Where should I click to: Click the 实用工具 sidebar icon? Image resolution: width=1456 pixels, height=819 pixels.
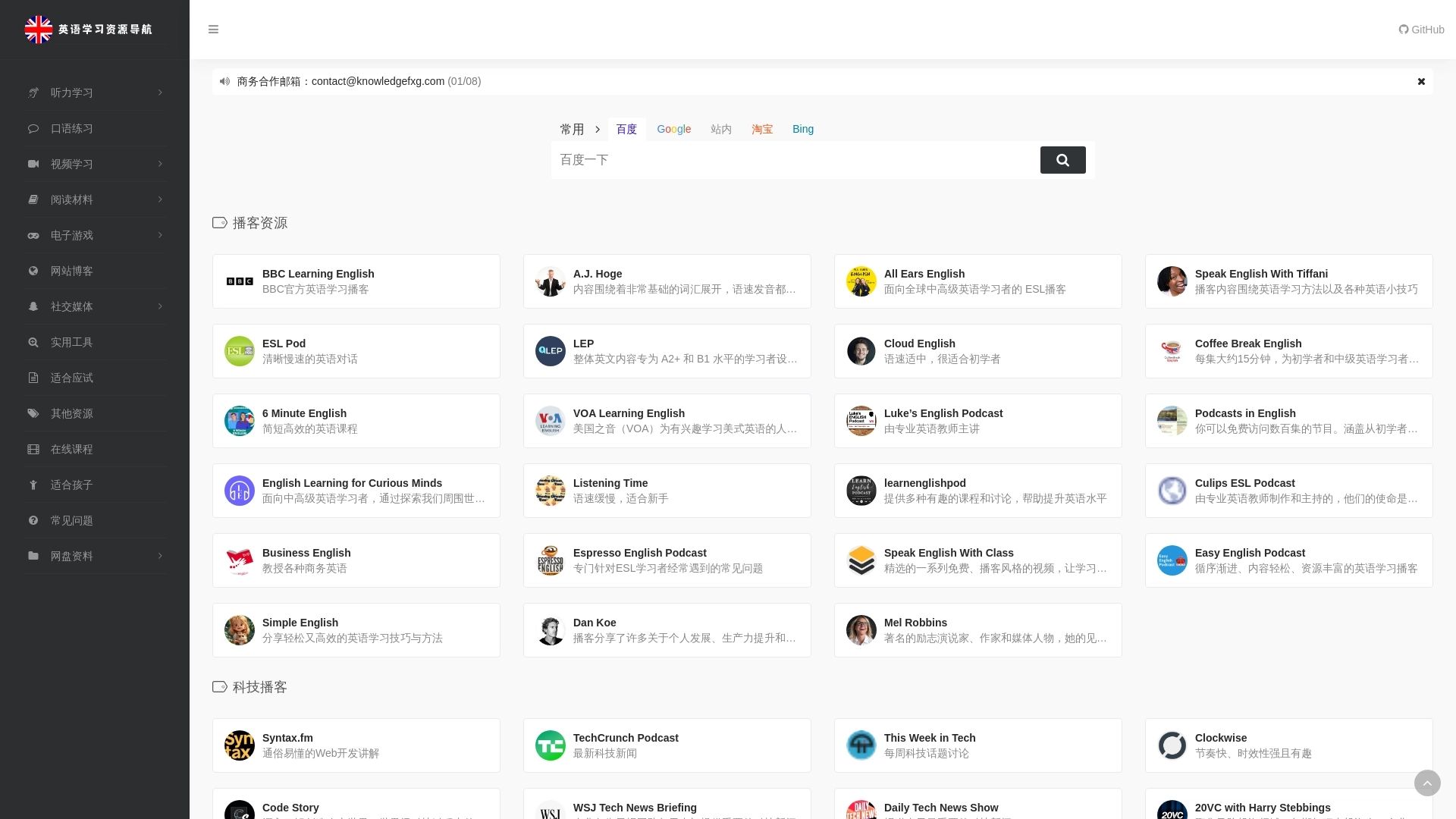(33, 342)
